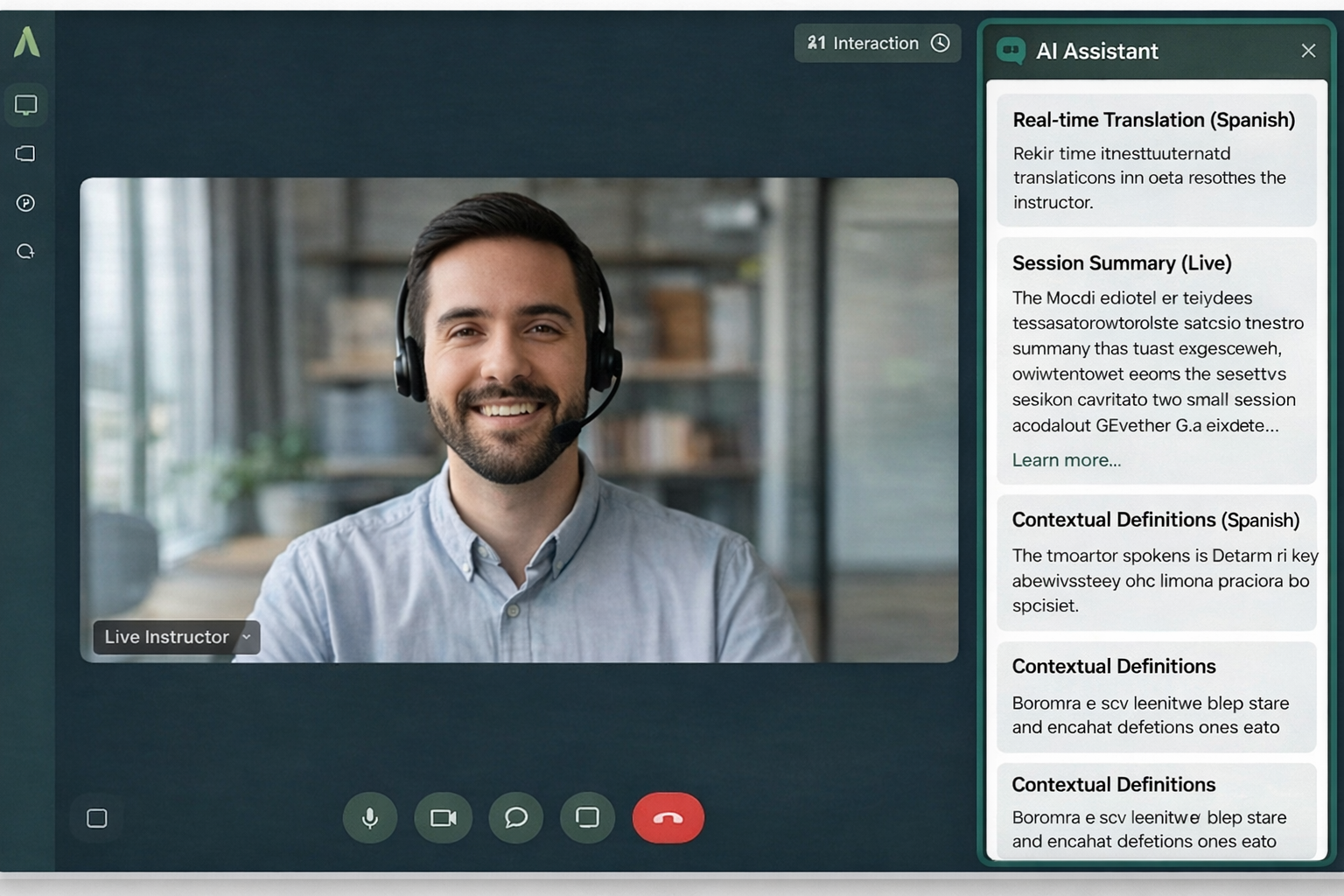Click the AI Assistant chat icon
Image resolution: width=1344 pixels, height=896 pixels.
[x=1011, y=51]
